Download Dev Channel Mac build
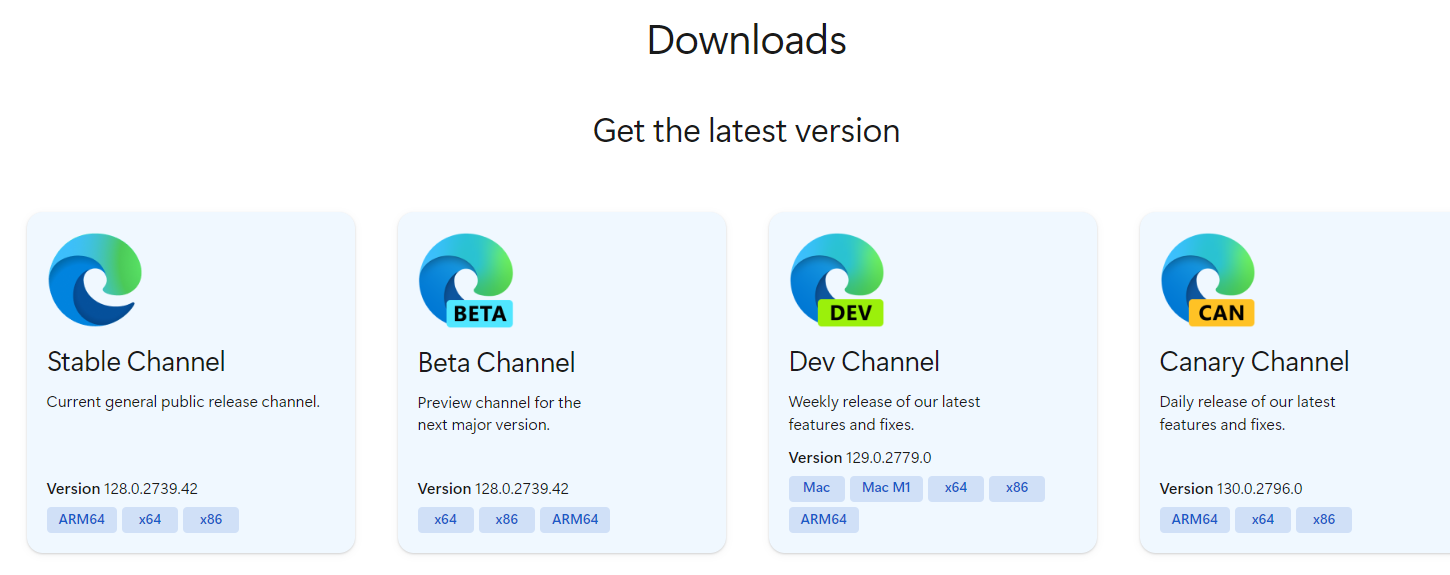 pos(817,489)
